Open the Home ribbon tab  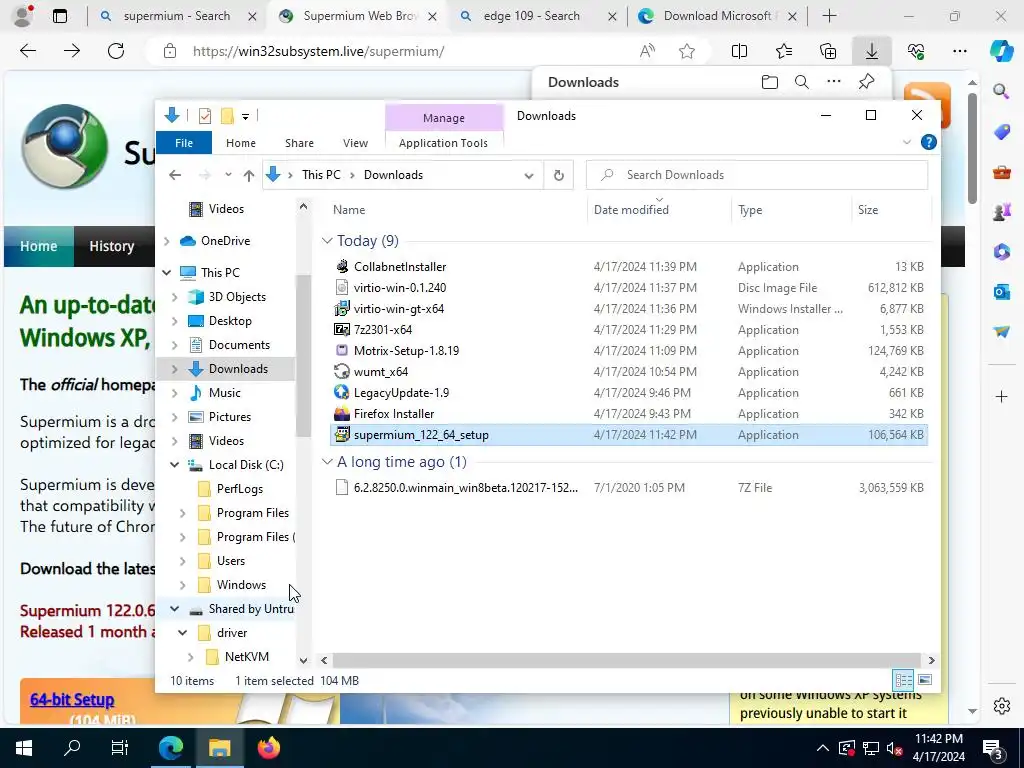coord(240,142)
